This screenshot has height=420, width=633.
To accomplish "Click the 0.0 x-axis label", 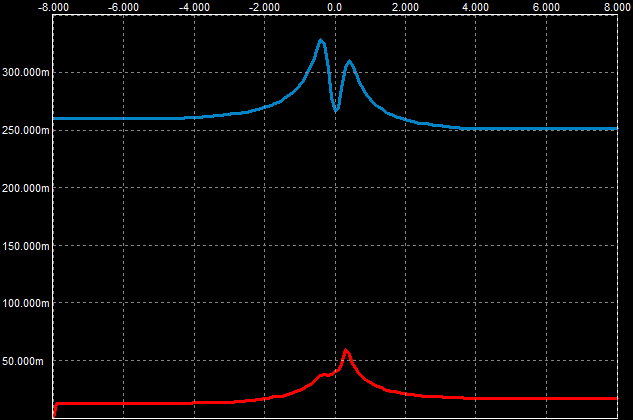I will 335,7.
